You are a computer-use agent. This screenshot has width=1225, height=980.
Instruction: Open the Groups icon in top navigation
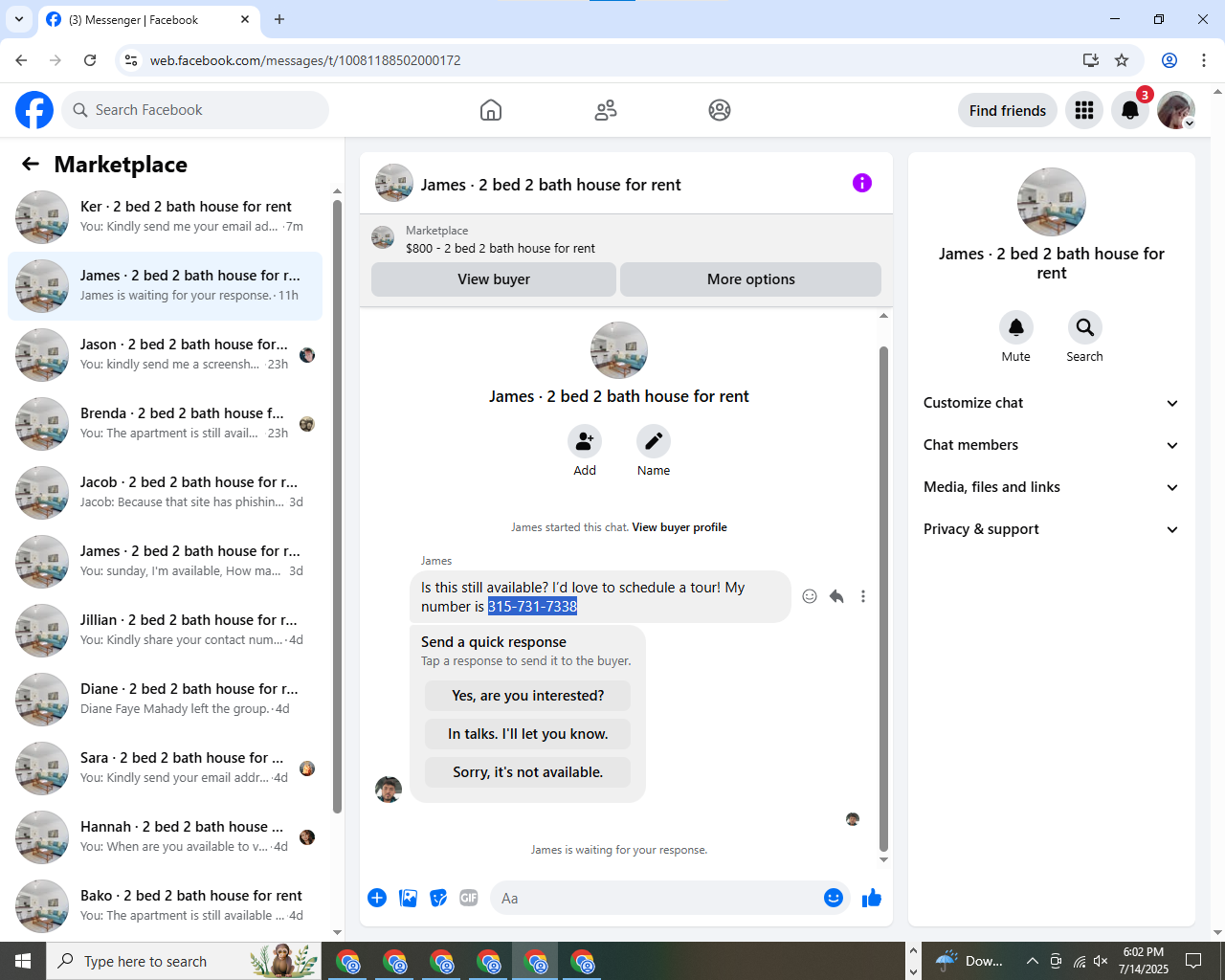pyautogui.click(x=720, y=110)
